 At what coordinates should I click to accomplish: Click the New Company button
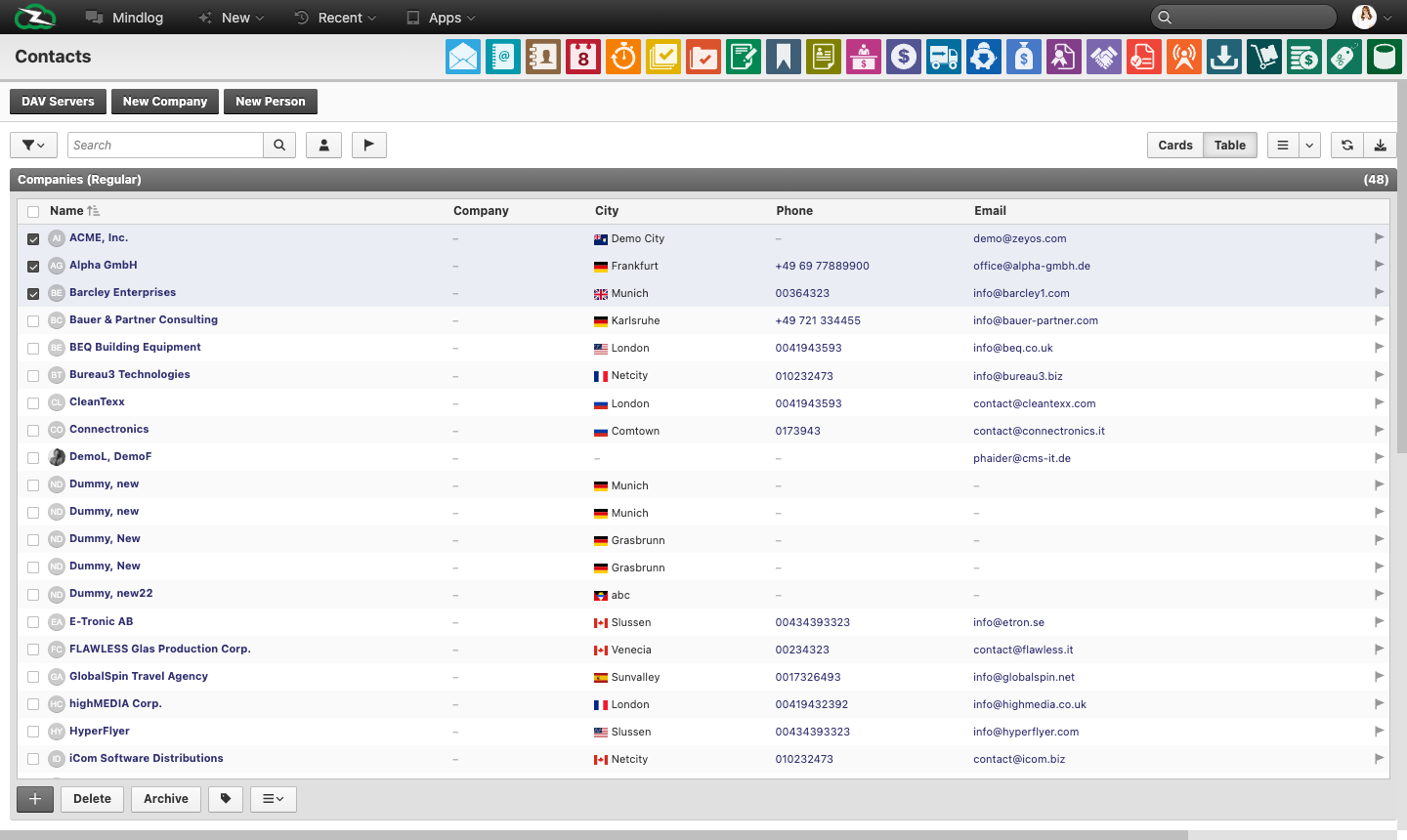(165, 102)
